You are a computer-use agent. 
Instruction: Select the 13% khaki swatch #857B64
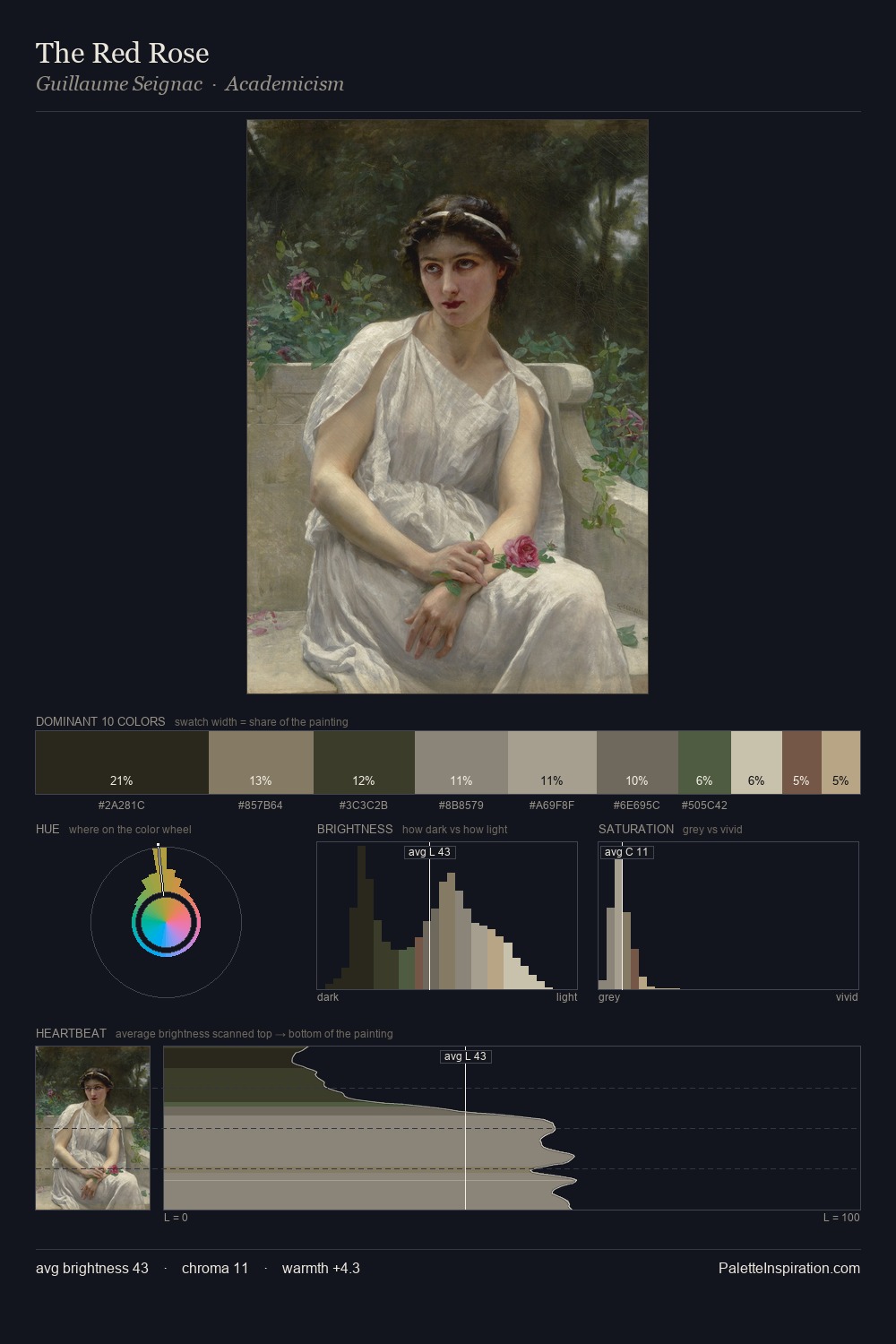(261, 762)
